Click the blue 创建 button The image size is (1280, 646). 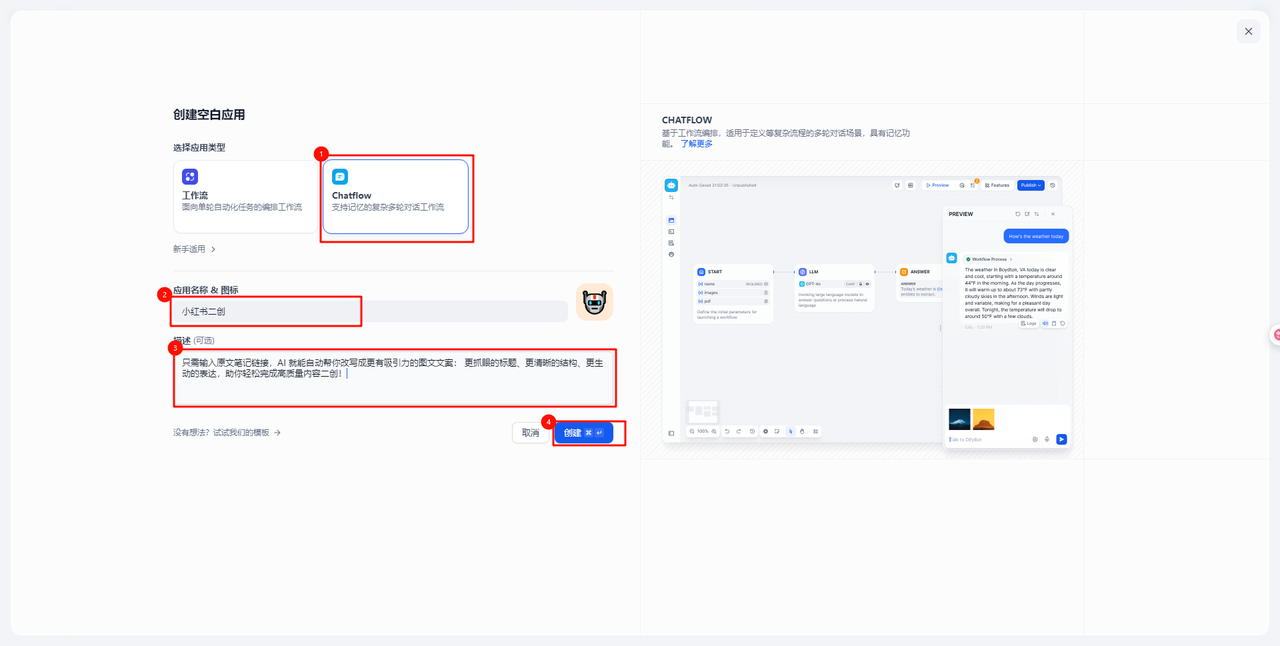[583, 433]
